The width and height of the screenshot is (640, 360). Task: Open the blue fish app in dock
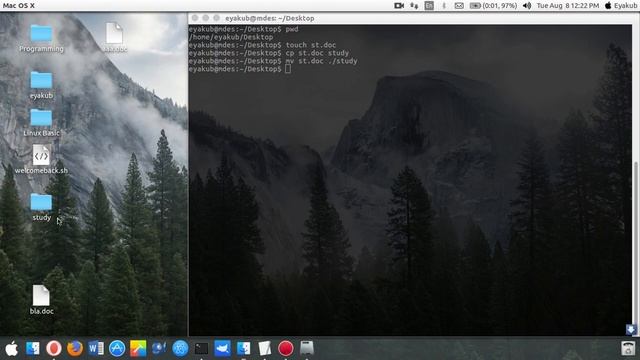[x=222, y=349]
